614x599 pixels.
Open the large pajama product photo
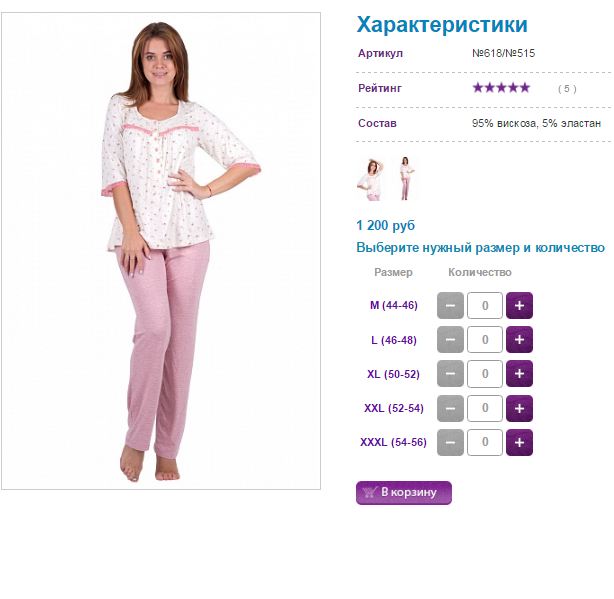(x=161, y=251)
